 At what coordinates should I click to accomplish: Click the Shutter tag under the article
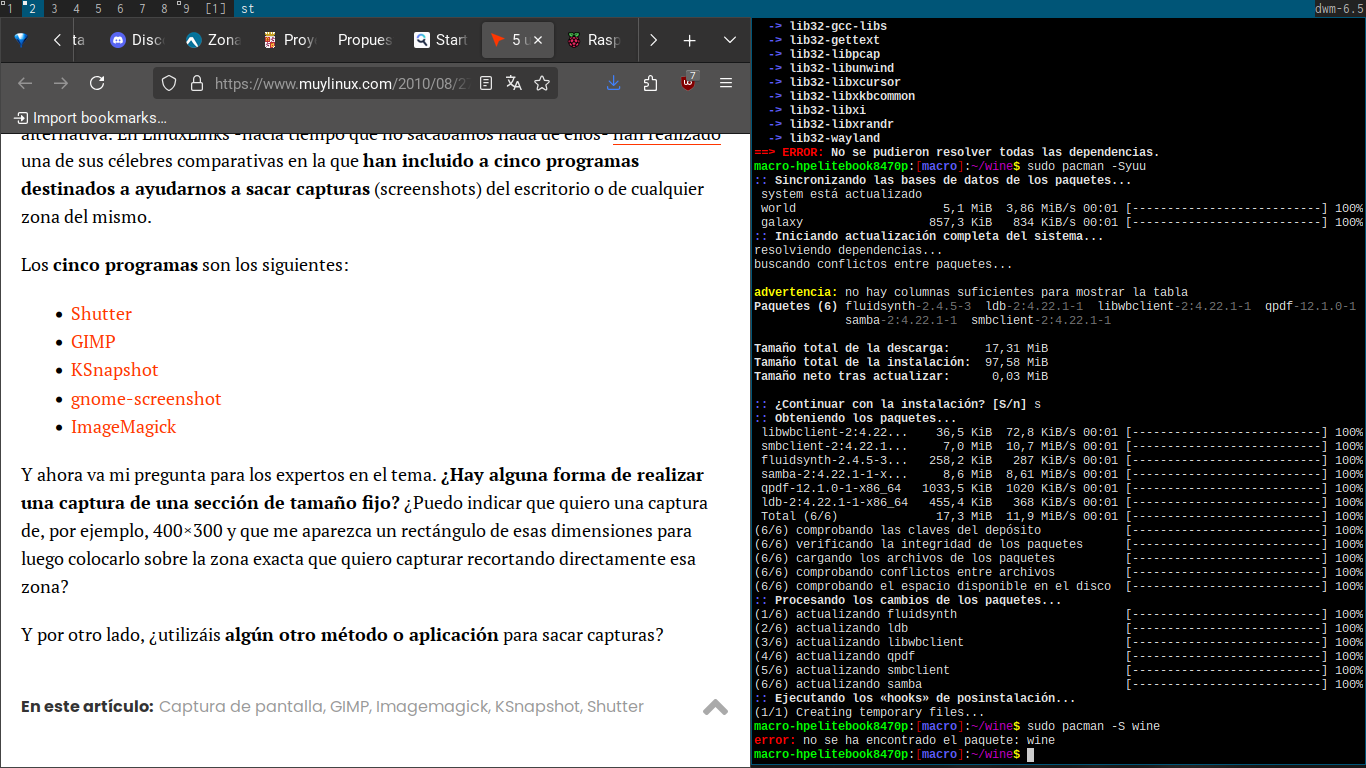(x=615, y=706)
